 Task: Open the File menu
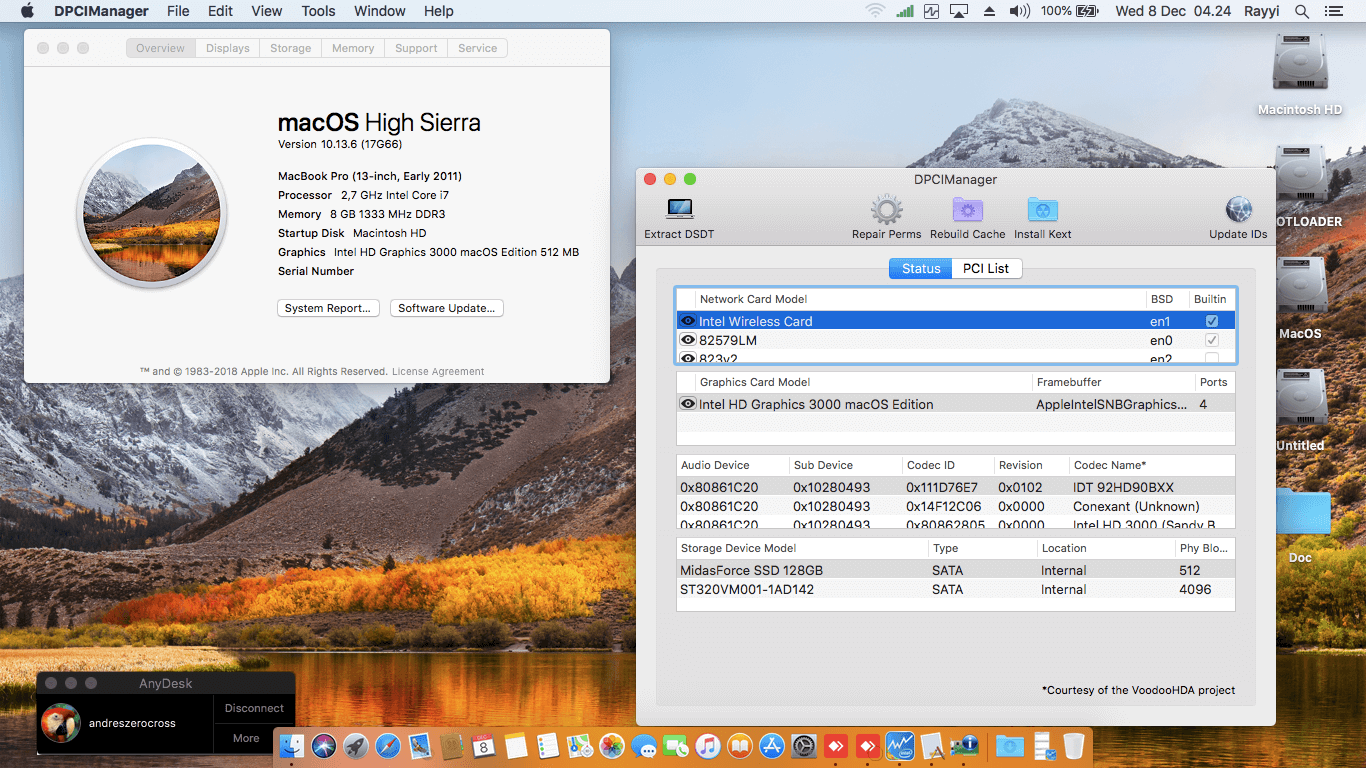[178, 11]
